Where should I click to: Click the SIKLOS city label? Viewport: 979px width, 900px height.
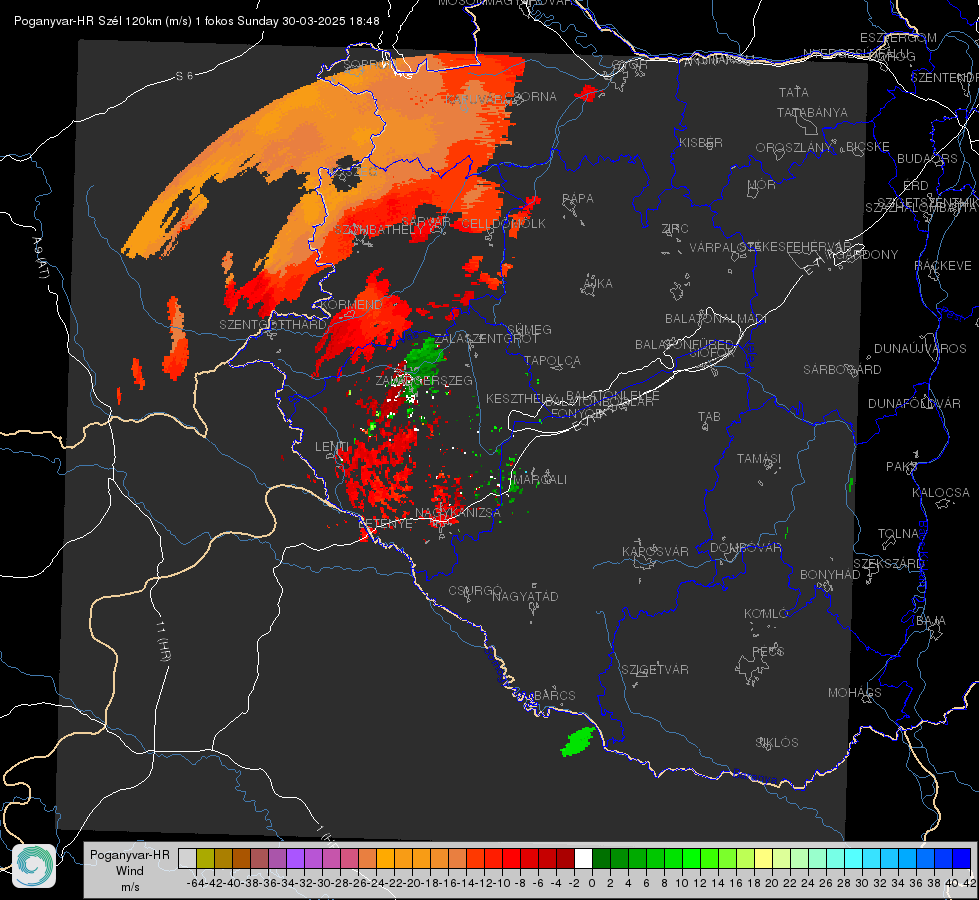(x=777, y=743)
